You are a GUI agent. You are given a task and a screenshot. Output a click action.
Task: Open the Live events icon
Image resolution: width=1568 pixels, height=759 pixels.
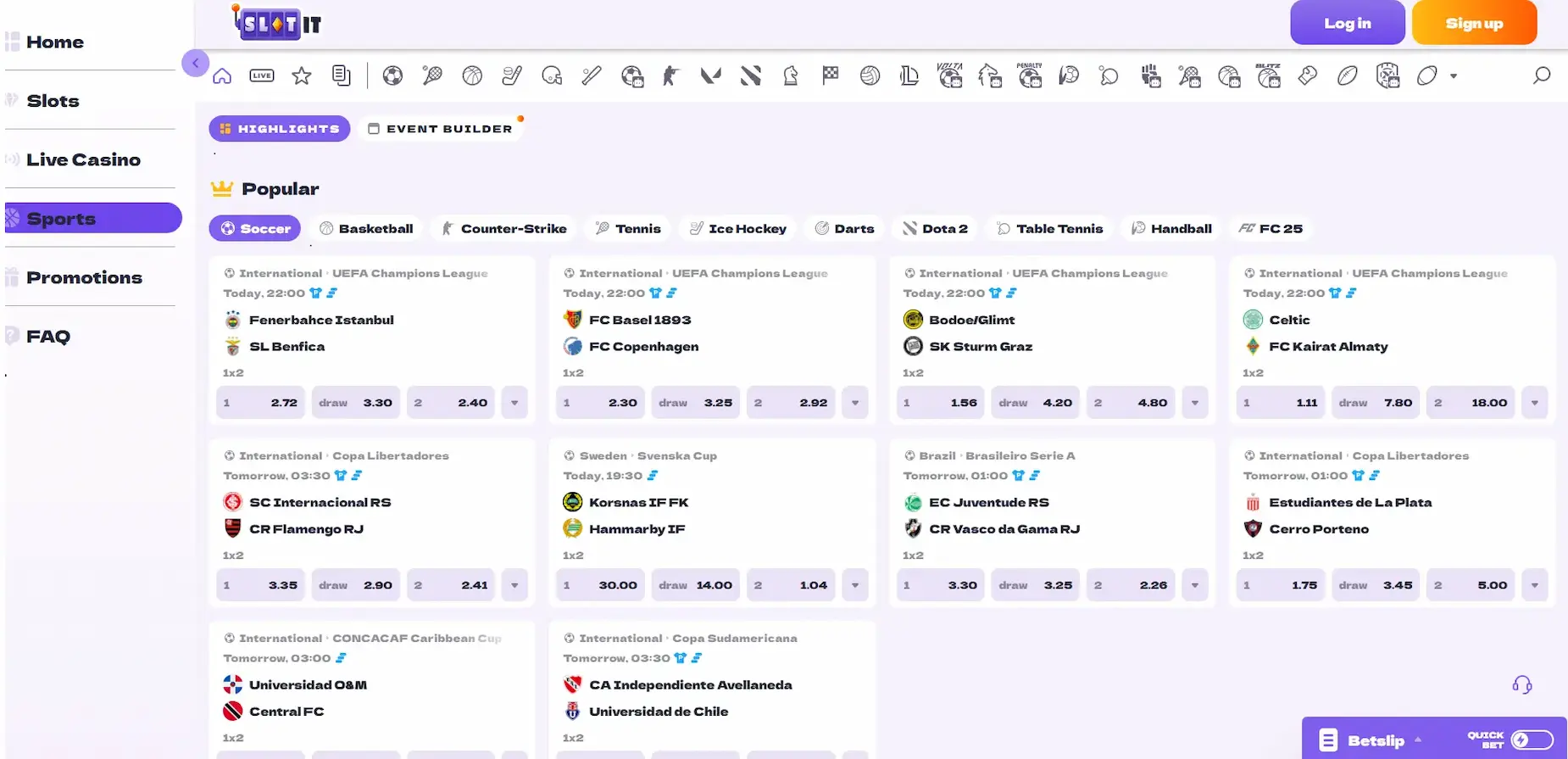[262, 76]
